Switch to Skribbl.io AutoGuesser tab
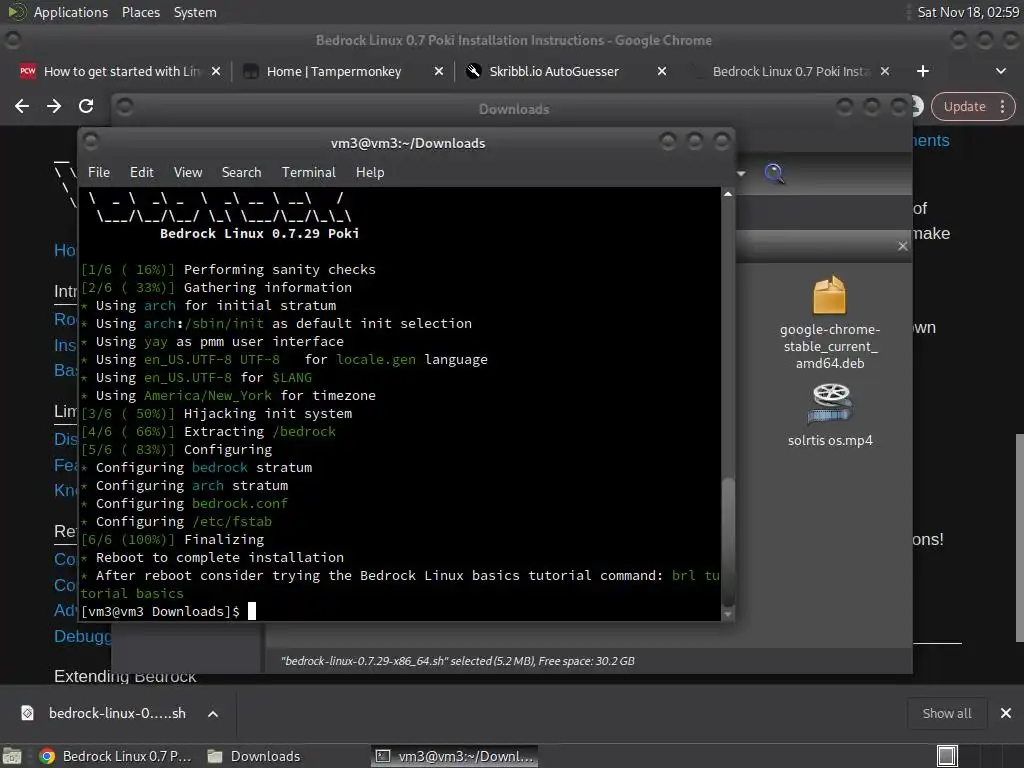 point(554,71)
